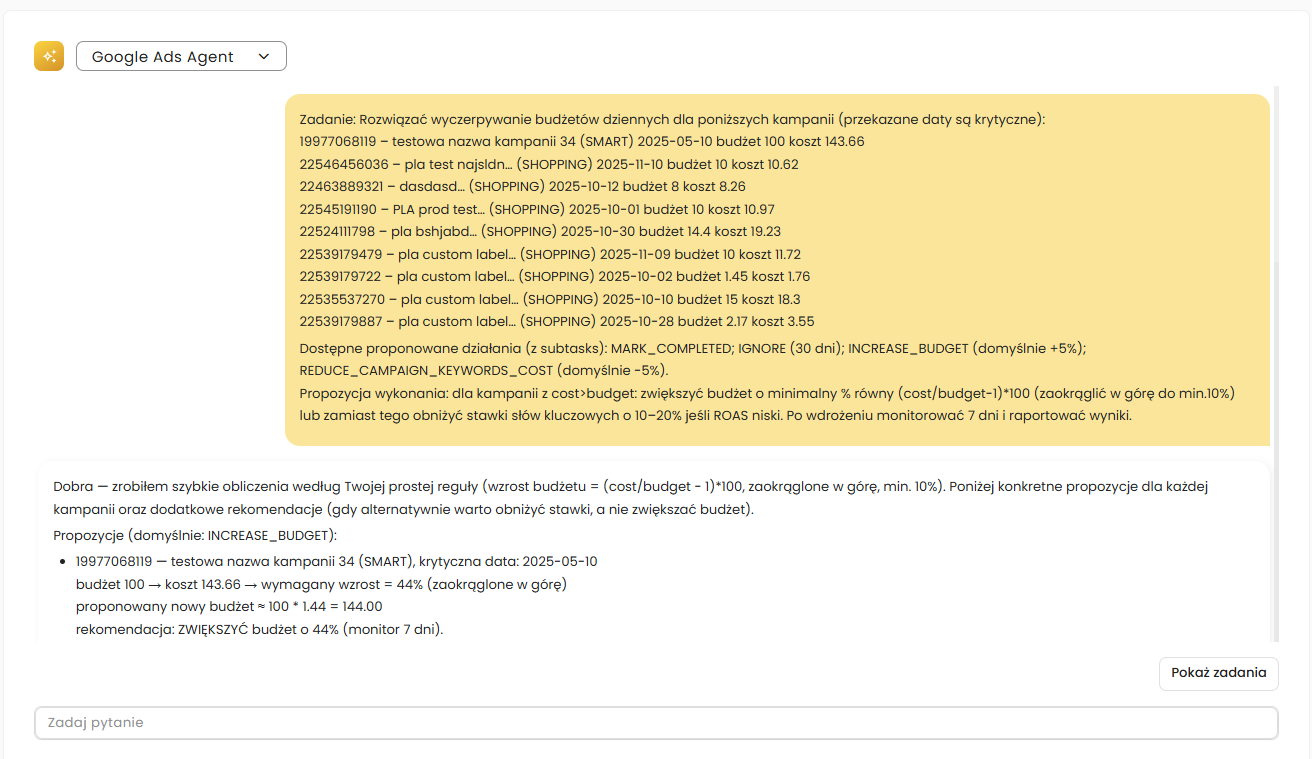The width and height of the screenshot is (1312, 759).
Task: Expand the agent dropdown chevron arrow
Action: (264, 56)
